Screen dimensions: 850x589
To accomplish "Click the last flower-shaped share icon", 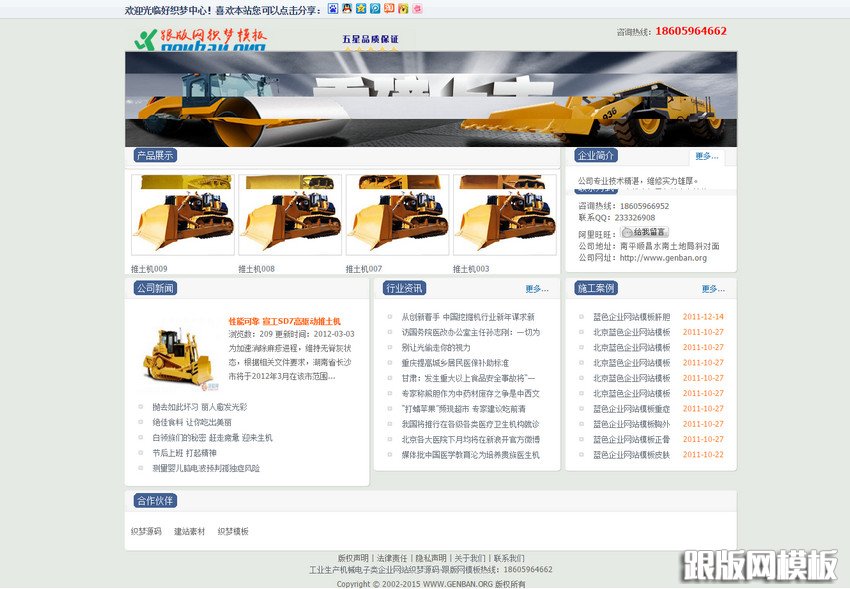I will (x=418, y=9).
